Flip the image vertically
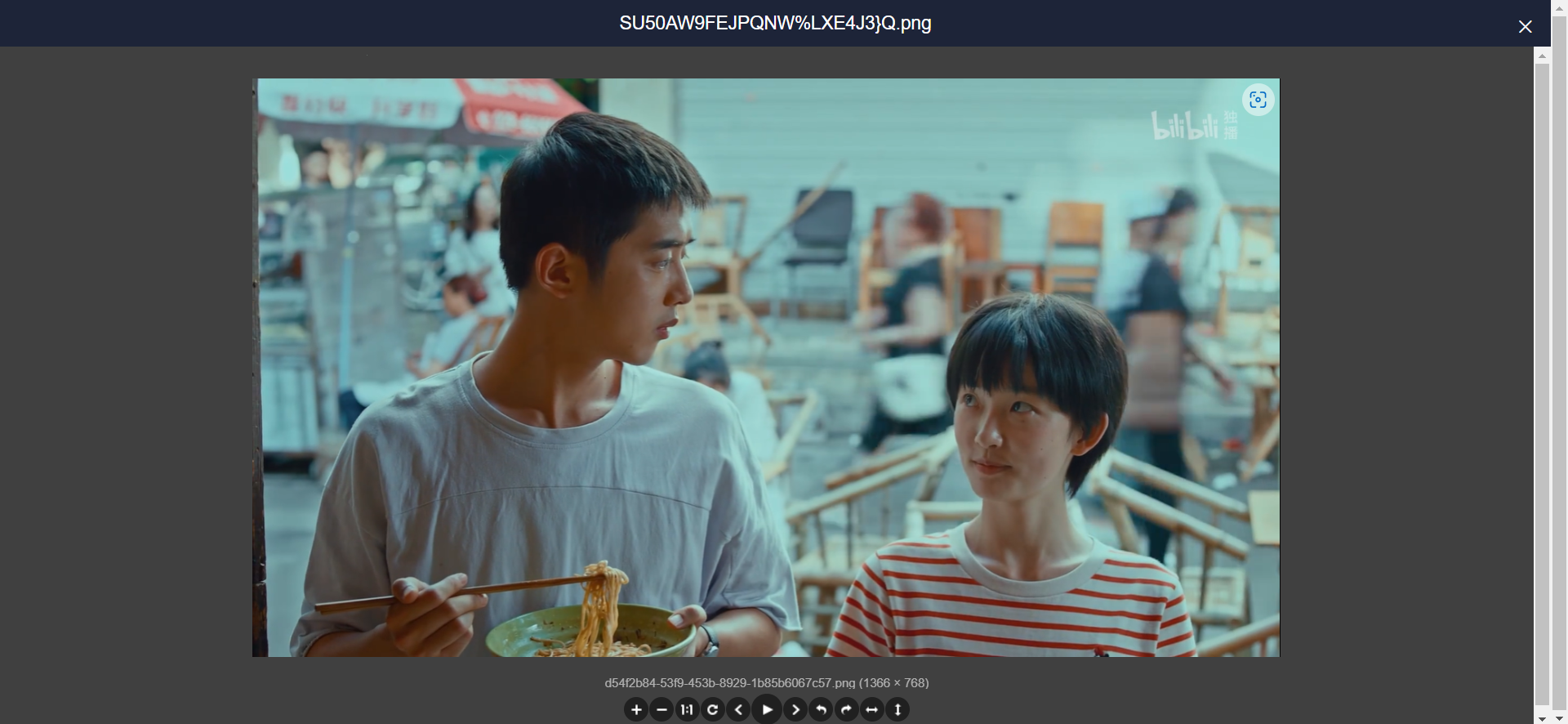Viewport: 1568px width, 724px height. (898, 709)
